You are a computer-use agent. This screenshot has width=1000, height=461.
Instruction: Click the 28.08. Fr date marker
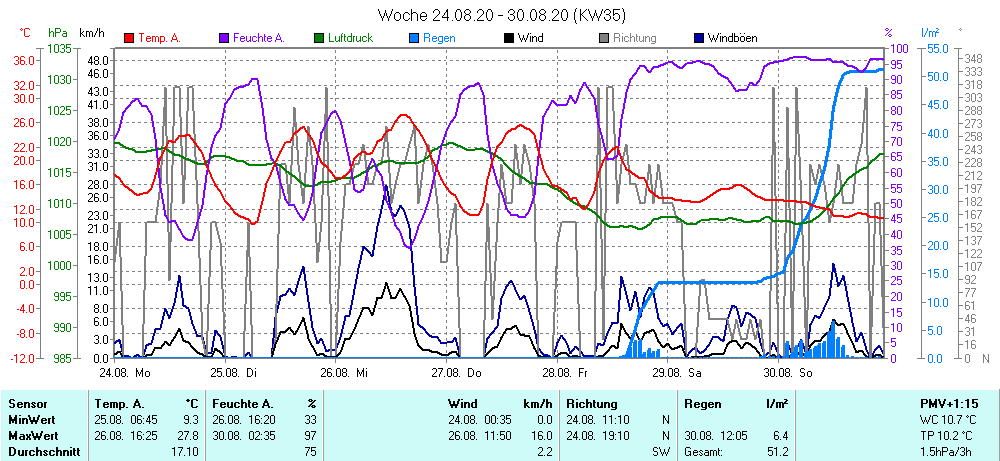point(565,372)
